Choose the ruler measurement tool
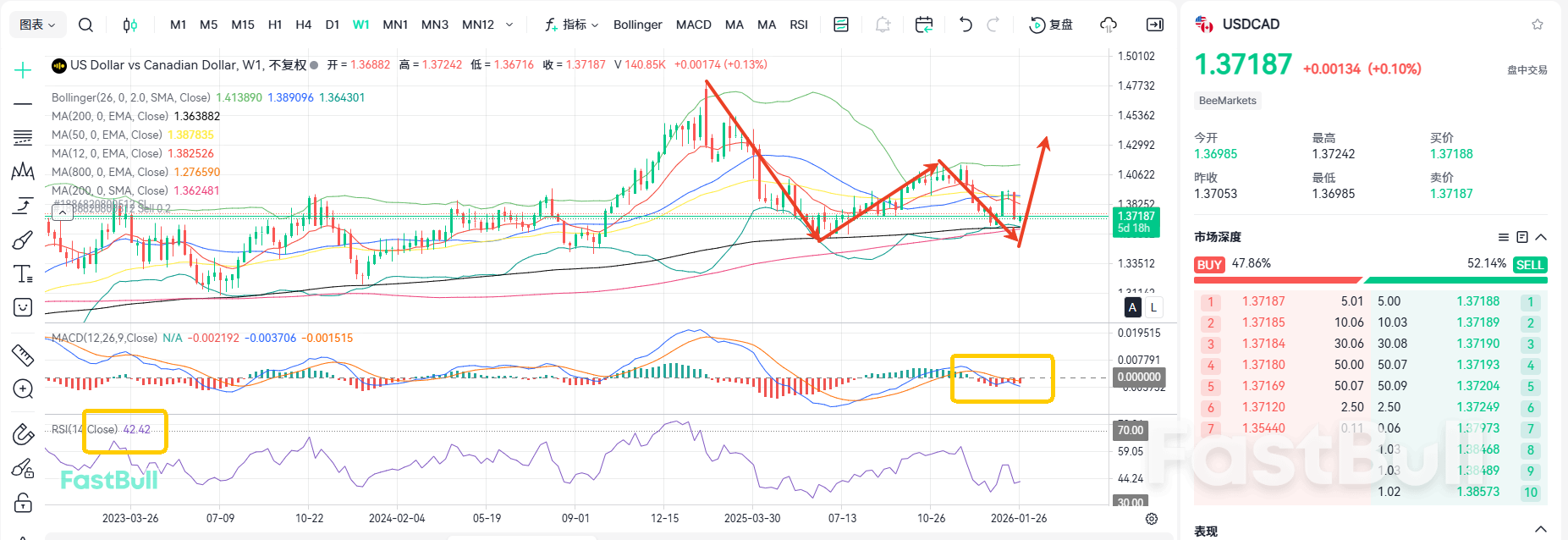1568x540 pixels. 23,355
